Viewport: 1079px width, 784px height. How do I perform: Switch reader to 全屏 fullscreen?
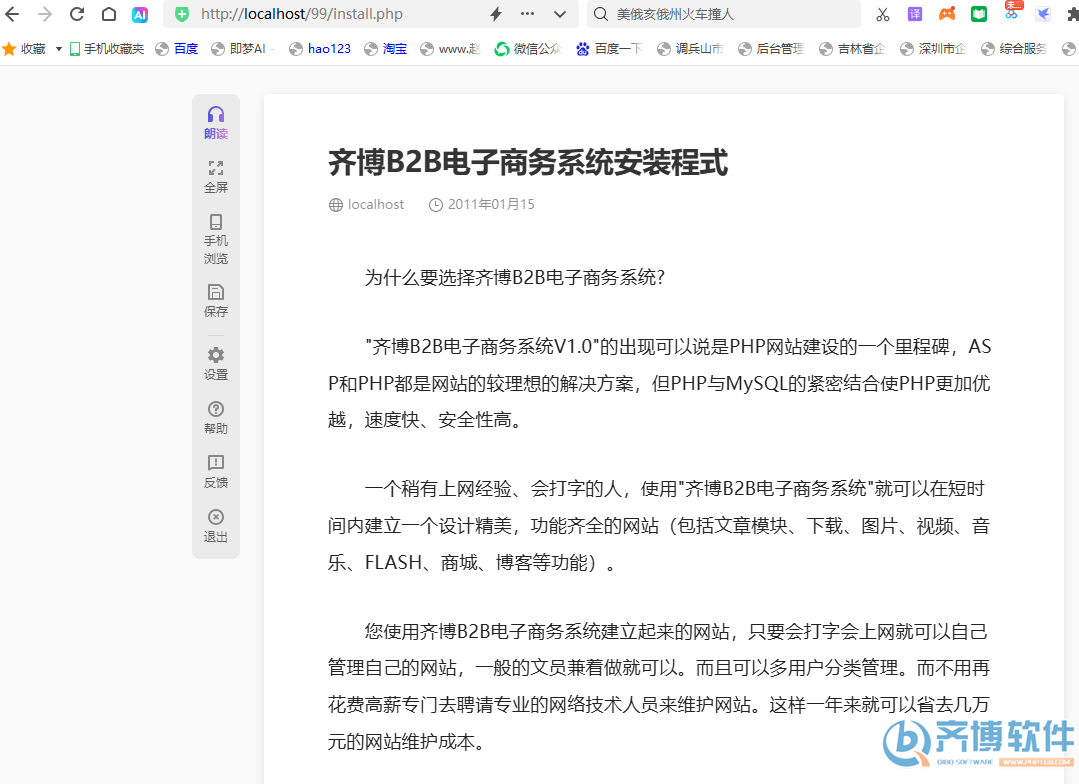coord(216,177)
